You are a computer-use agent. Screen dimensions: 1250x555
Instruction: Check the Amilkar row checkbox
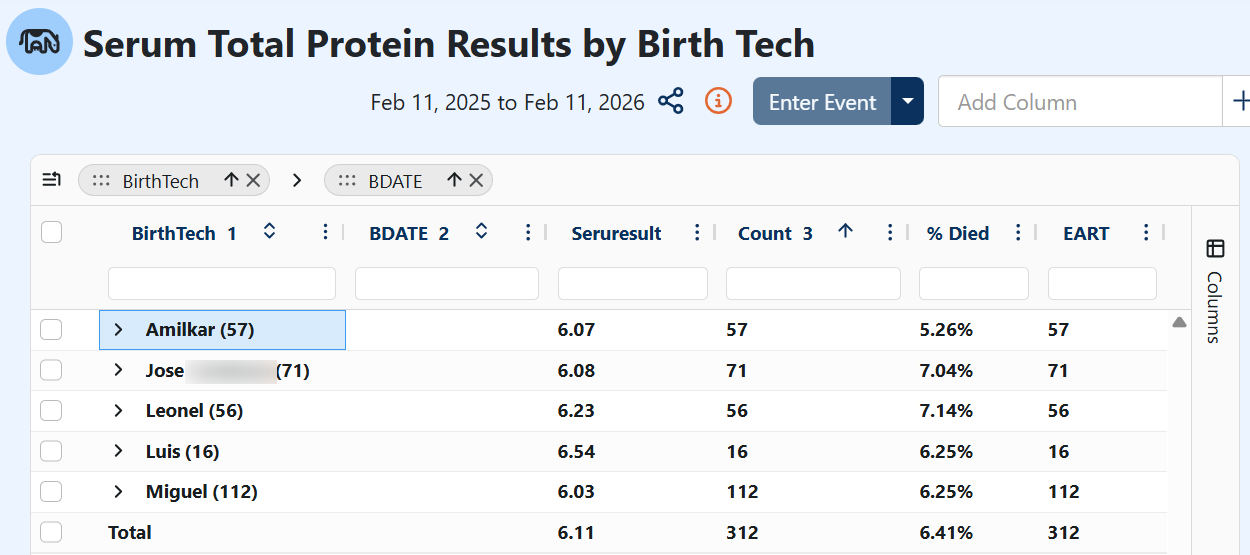click(x=51, y=330)
